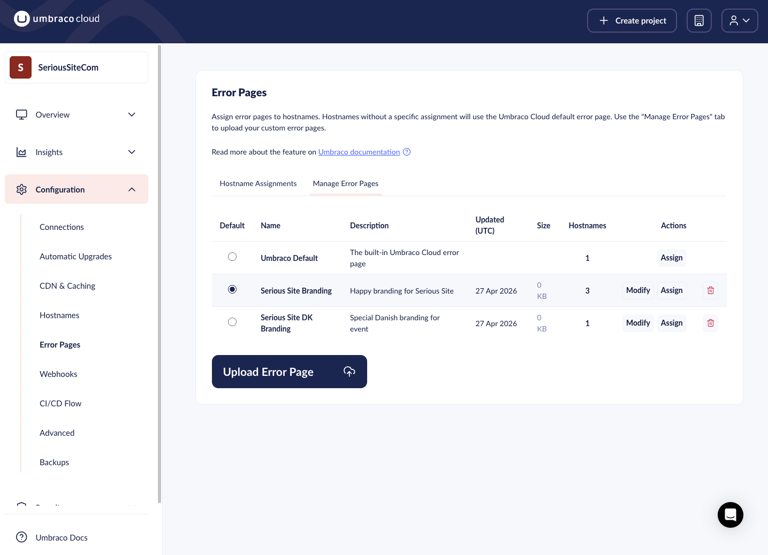Image resolution: width=768 pixels, height=555 pixels.
Task: Follow the Umbraco documentation link
Action: tap(359, 152)
